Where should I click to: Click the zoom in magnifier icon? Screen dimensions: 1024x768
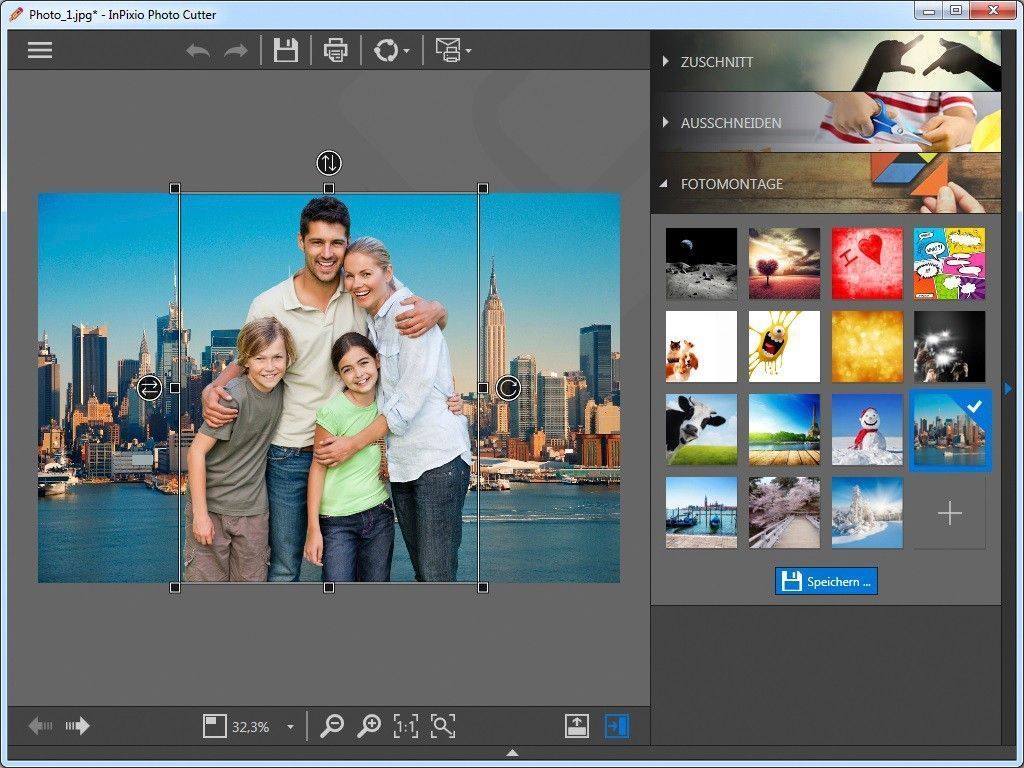[x=369, y=727]
